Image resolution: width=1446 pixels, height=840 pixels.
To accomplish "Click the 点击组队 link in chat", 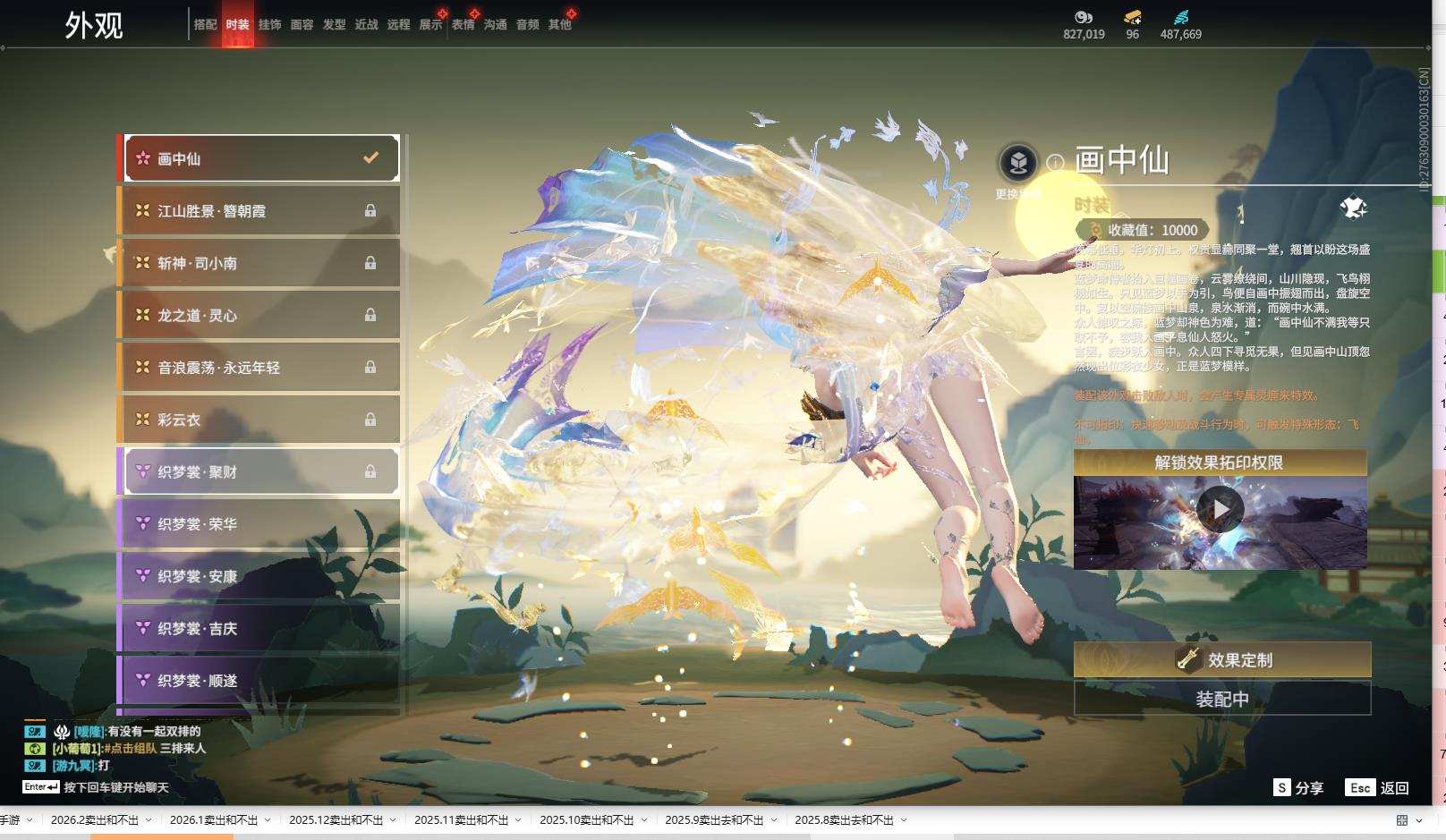I will click(x=132, y=748).
